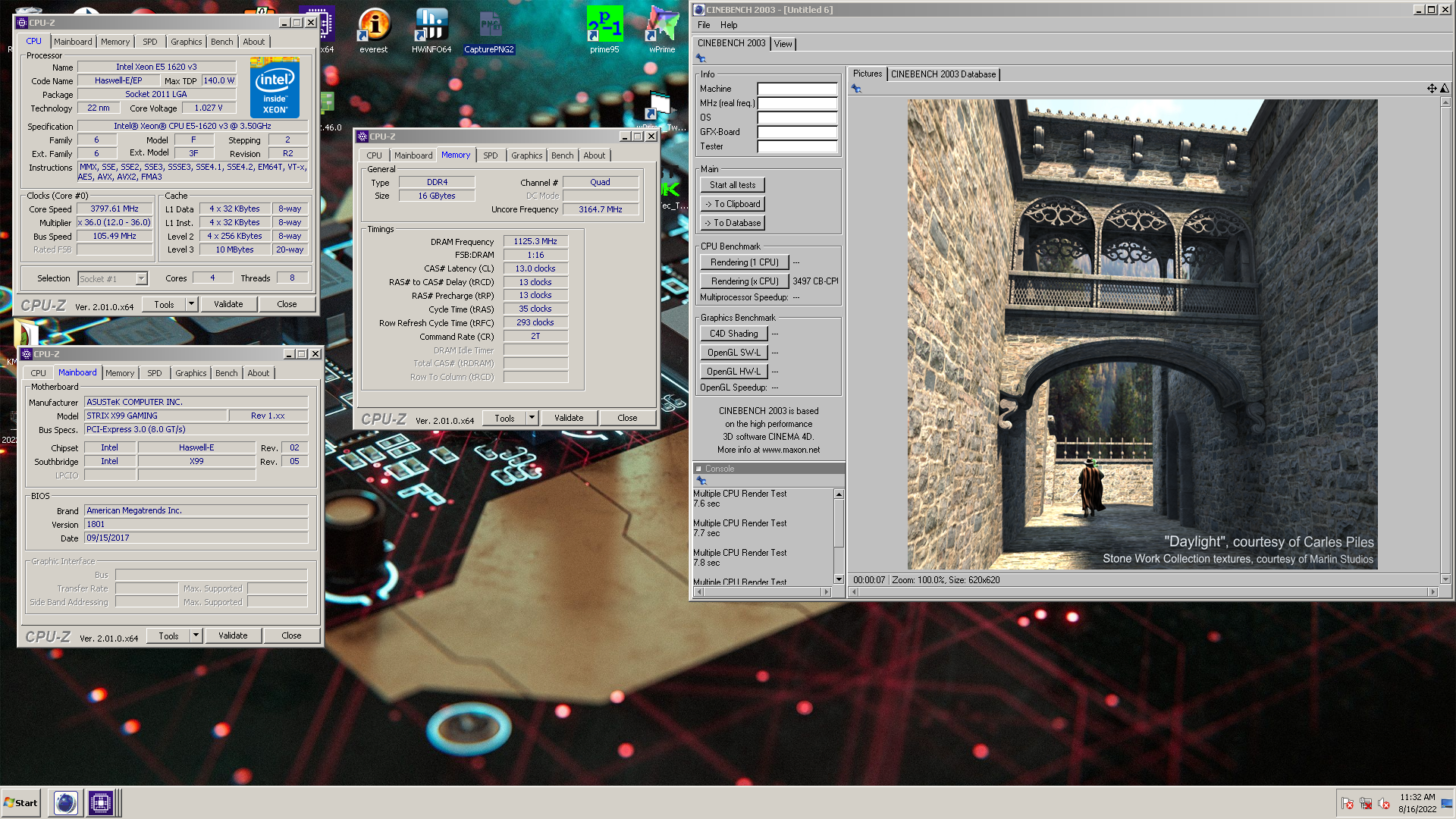The width and height of the screenshot is (1456, 819).
Task: Open the everest desktop shortcut
Action: 373,31
